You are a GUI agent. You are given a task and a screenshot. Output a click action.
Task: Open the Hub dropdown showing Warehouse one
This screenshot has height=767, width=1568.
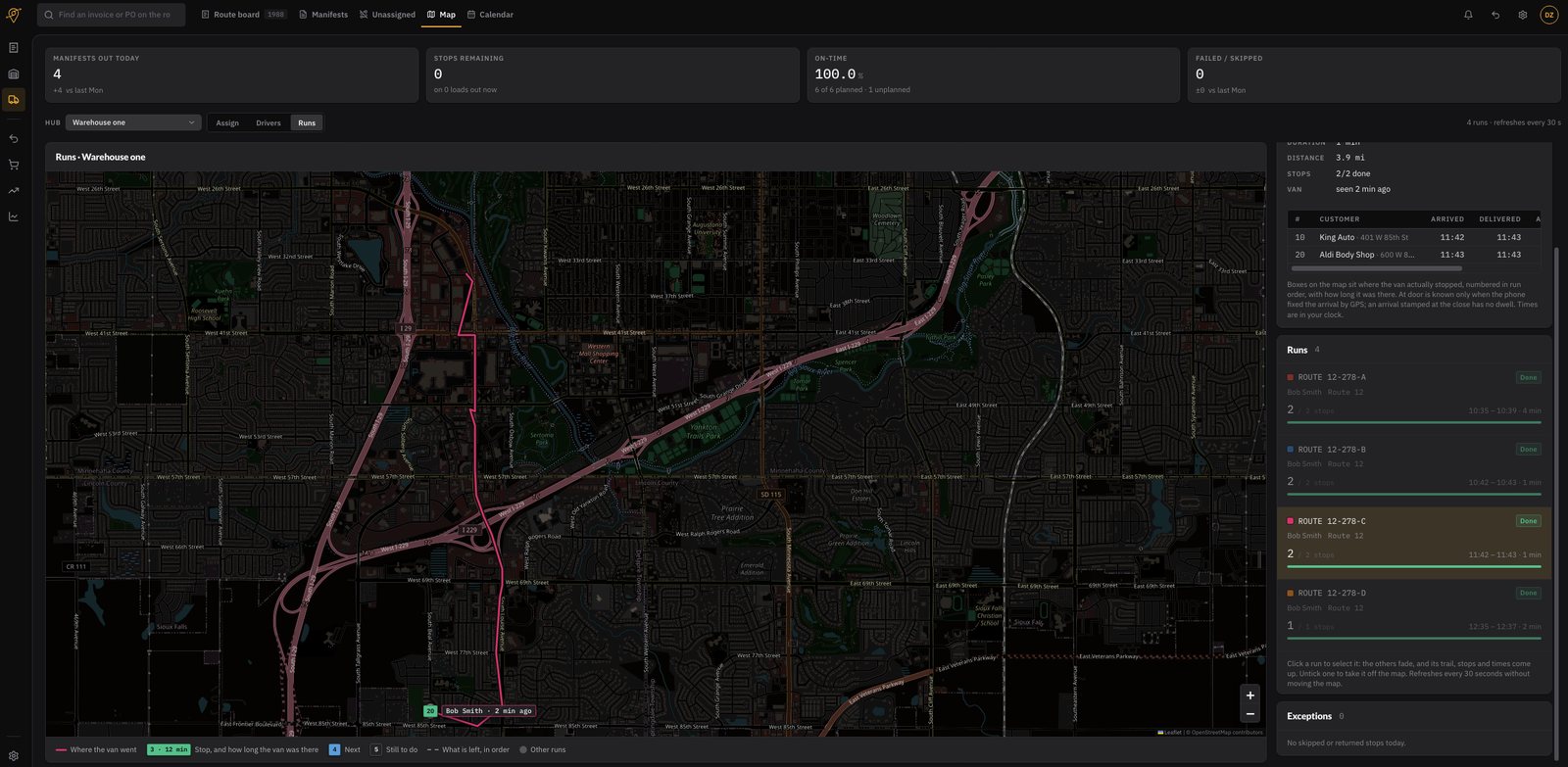click(x=133, y=122)
